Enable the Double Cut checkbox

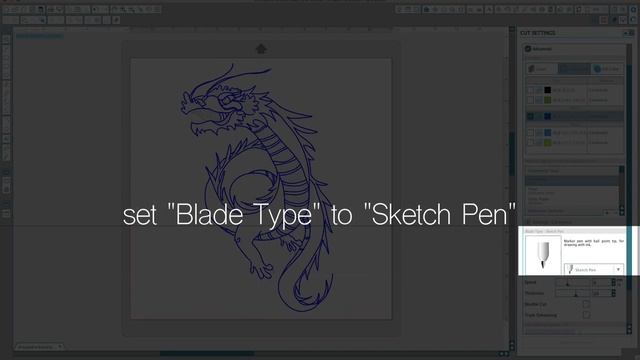point(586,304)
